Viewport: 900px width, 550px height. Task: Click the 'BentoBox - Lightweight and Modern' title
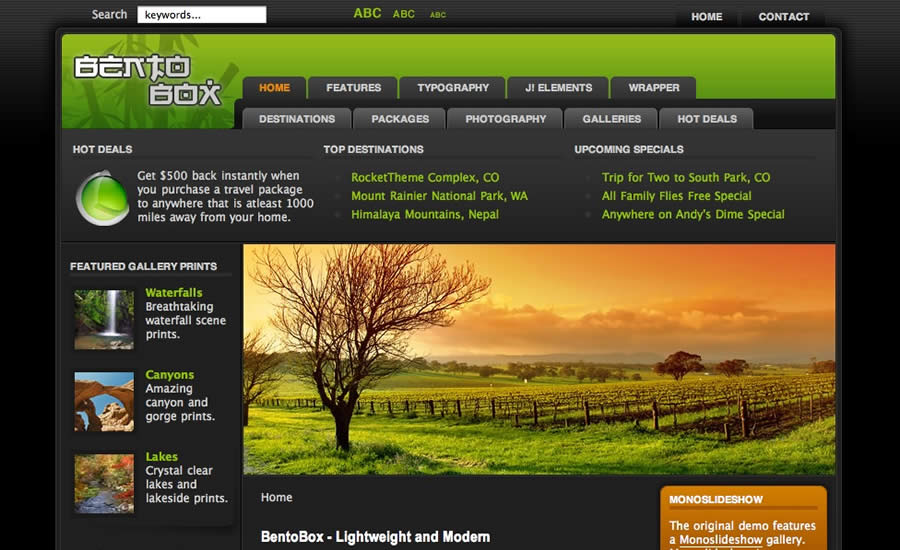tap(375, 537)
